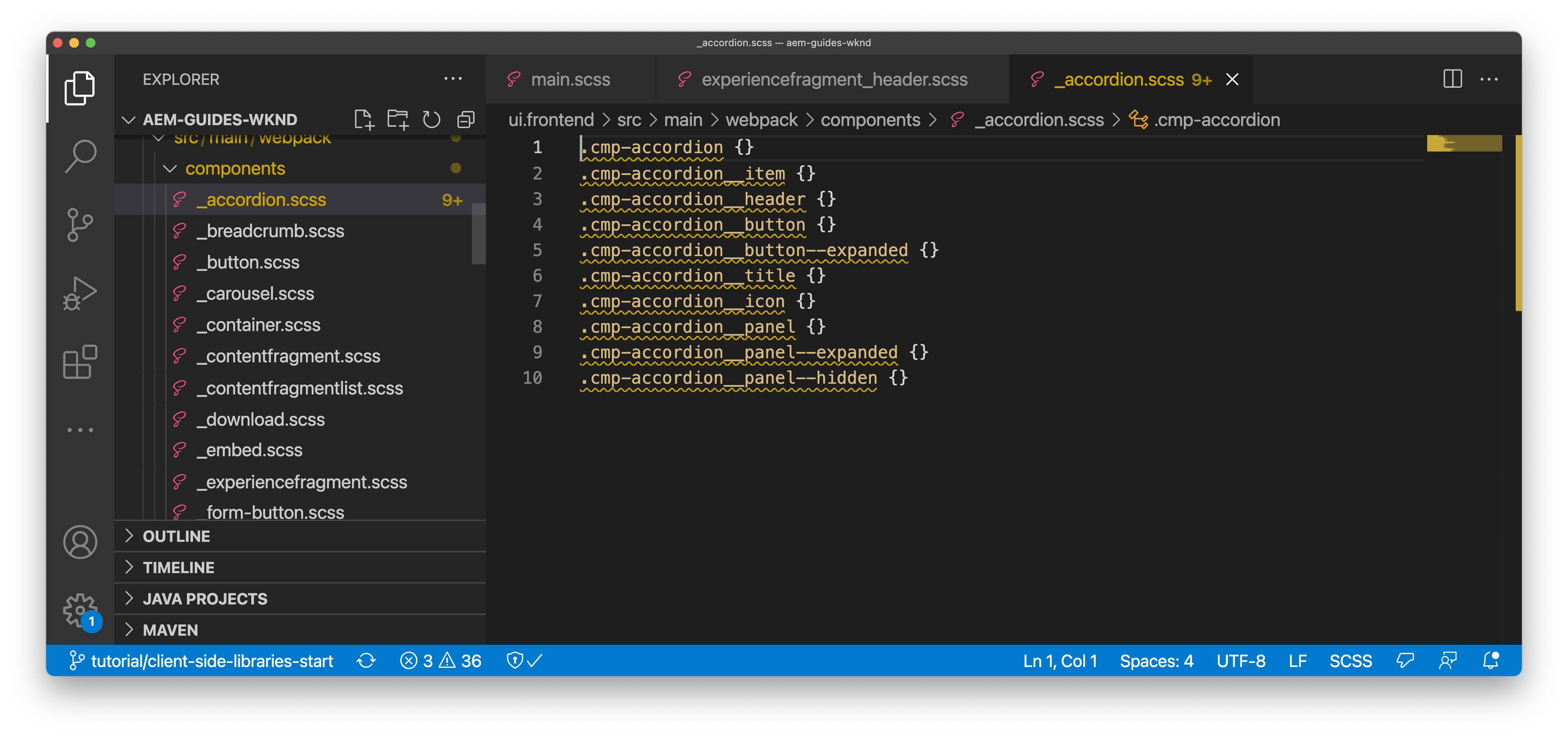This screenshot has width=1568, height=737.
Task: Open editor more actions menu
Action: tap(1489, 79)
